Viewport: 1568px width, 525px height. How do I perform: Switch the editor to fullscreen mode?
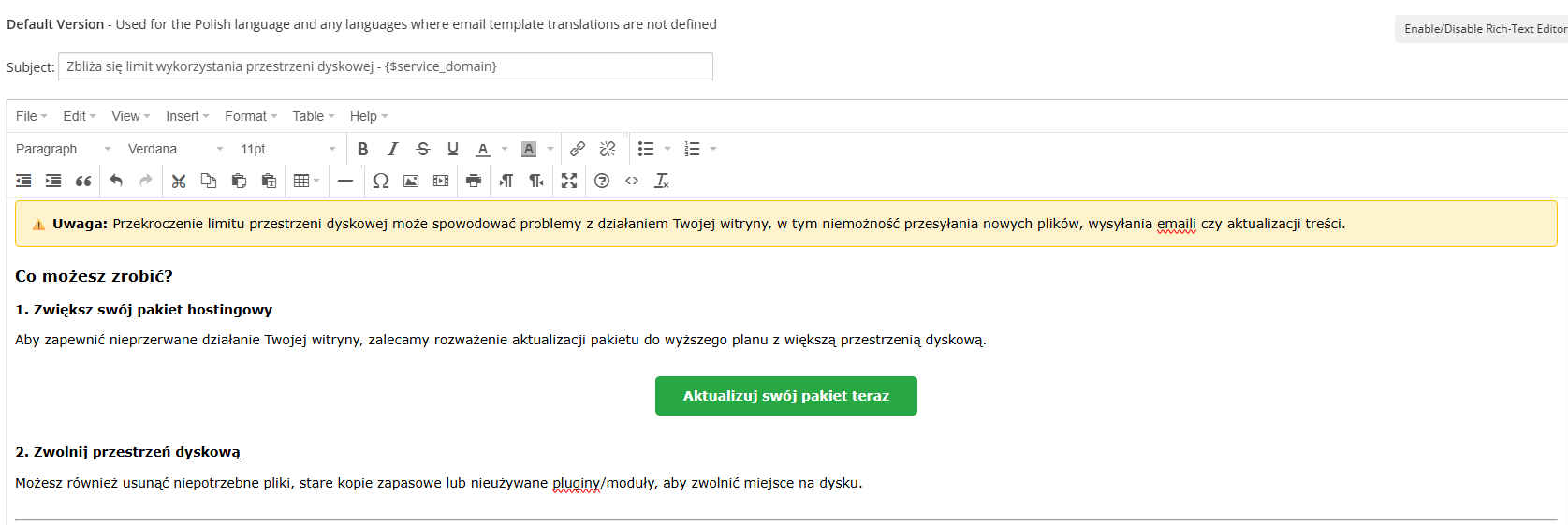point(569,181)
